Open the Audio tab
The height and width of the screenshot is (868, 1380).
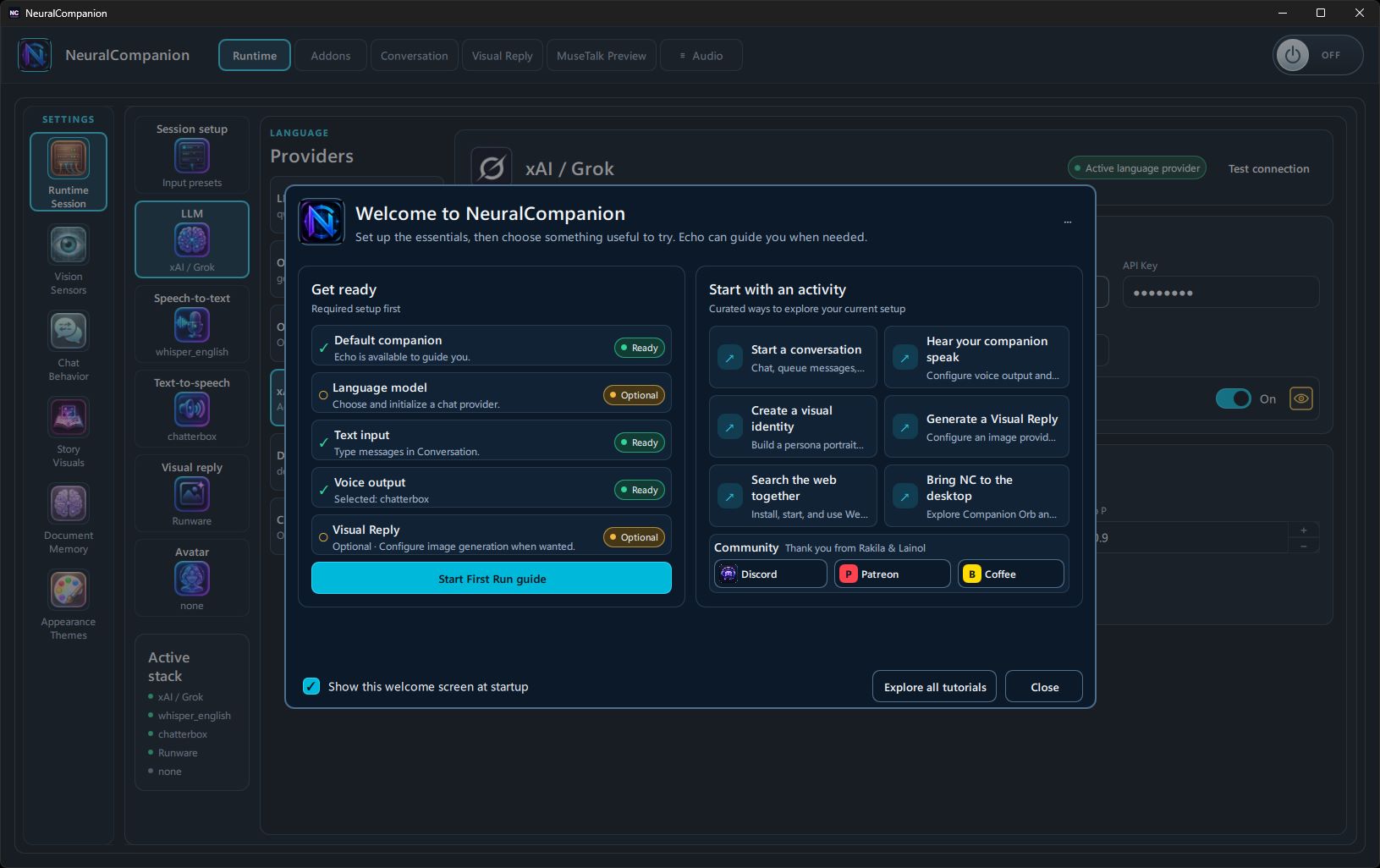701,56
